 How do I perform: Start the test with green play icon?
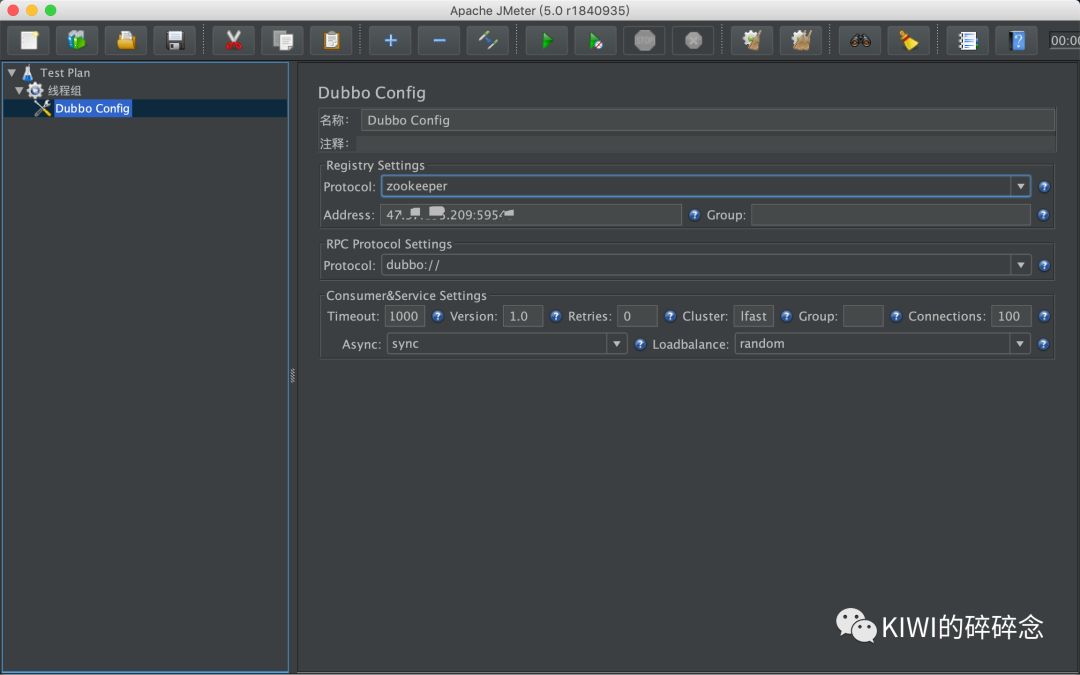(547, 41)
